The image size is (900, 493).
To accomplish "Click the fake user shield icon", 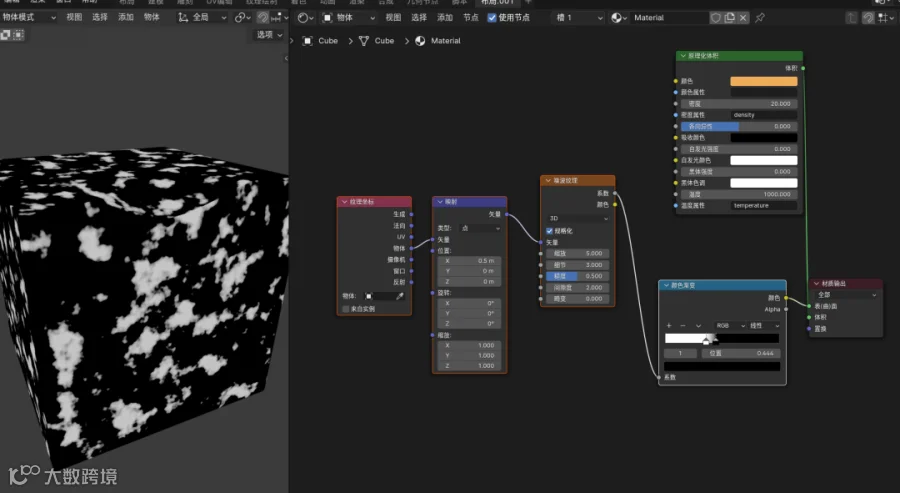I will point(716,18).
